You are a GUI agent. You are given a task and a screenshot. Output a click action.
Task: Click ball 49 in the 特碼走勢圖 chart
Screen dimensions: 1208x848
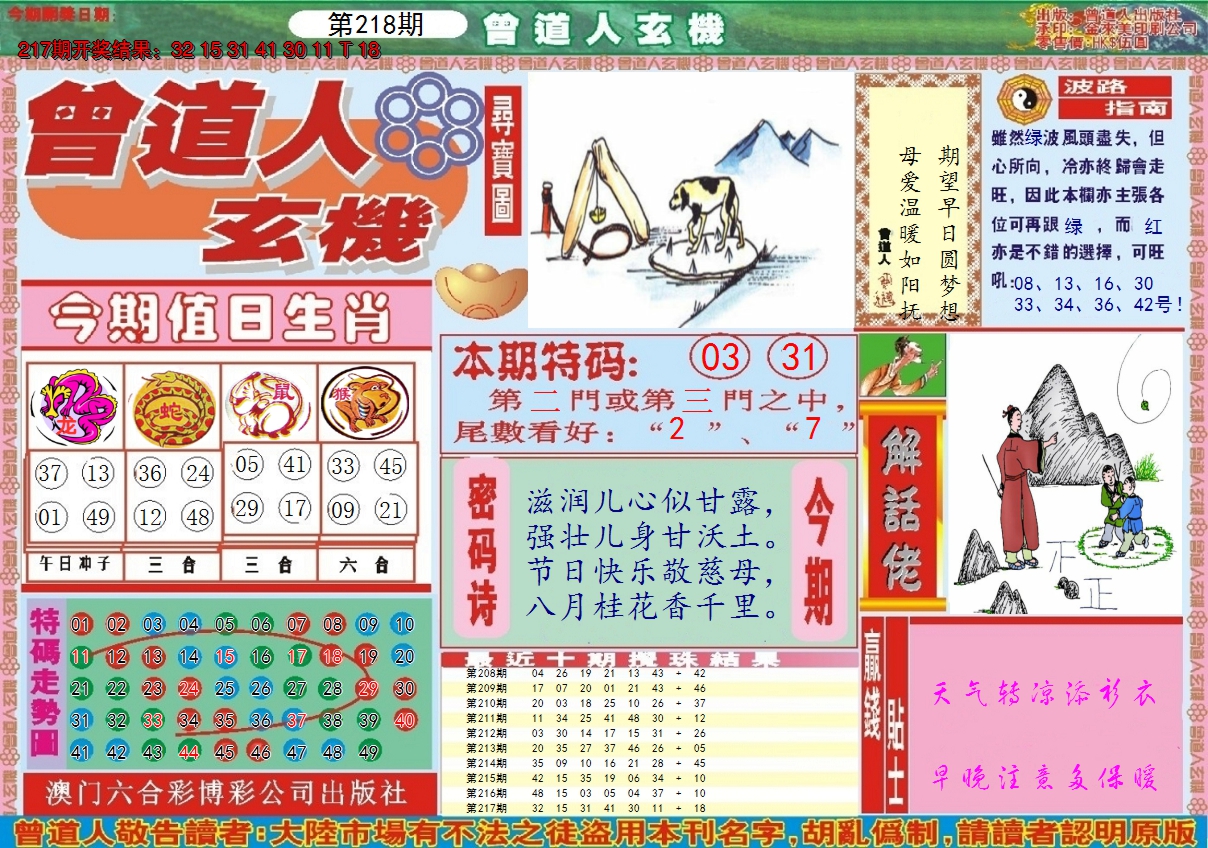coord(368,752)
